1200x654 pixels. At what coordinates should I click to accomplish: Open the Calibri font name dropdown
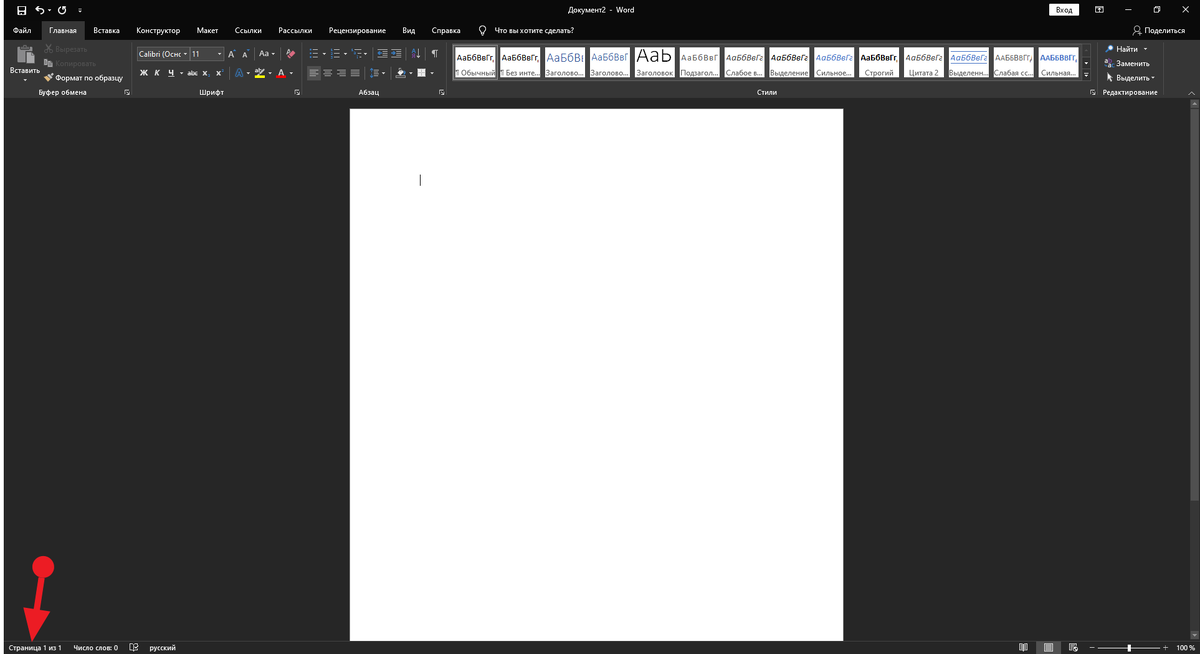[186, 54]
